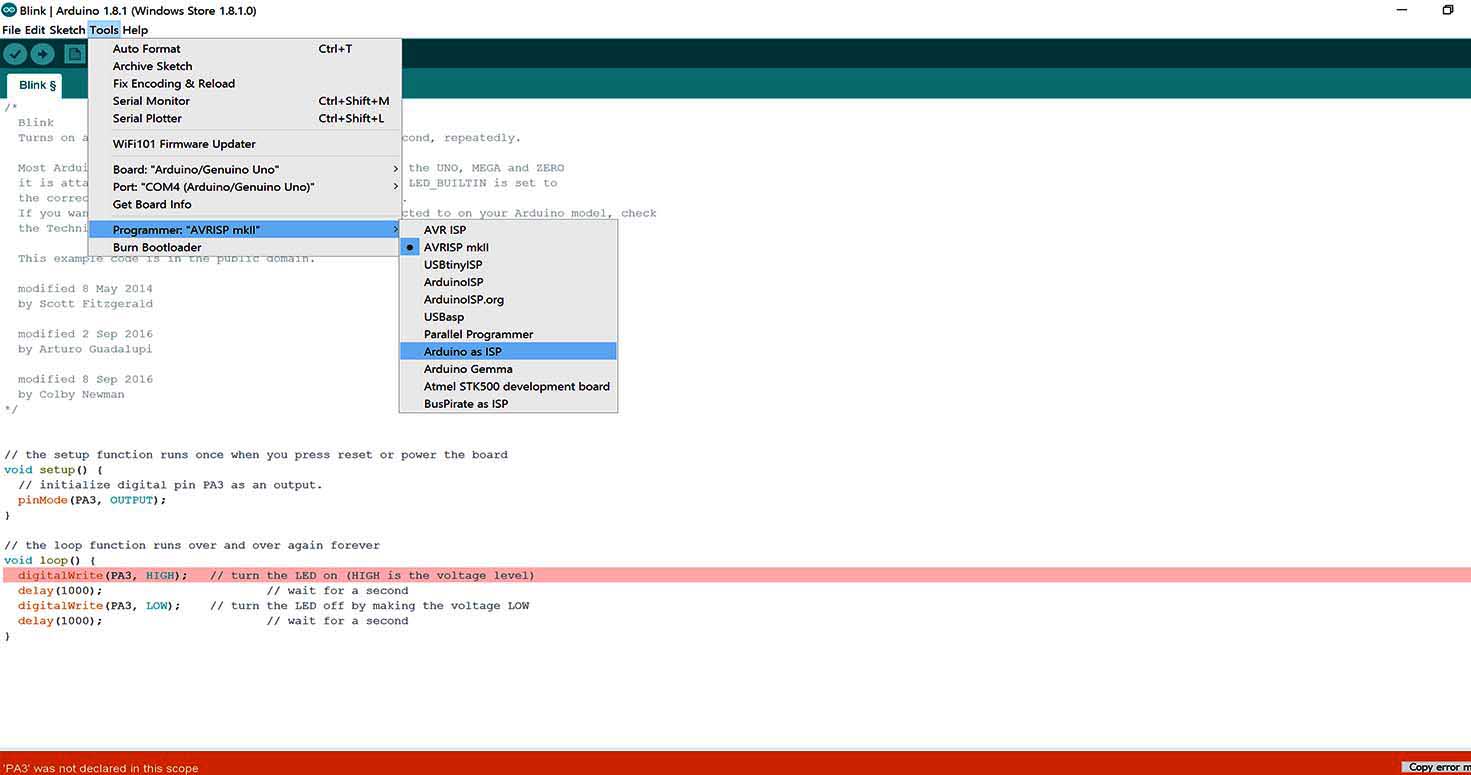
Task: Select Arduino Gemma programmer
Action: click(508, 369)
